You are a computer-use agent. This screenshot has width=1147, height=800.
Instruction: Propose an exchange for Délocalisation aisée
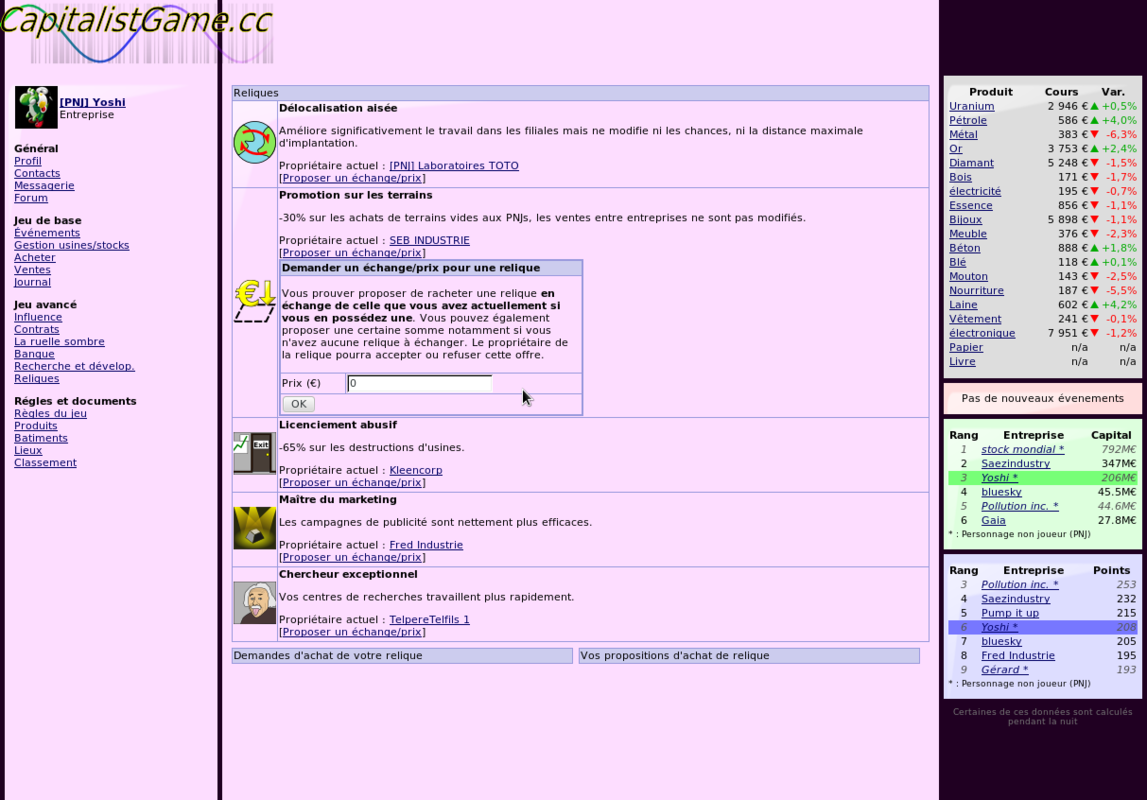point(352,178)
